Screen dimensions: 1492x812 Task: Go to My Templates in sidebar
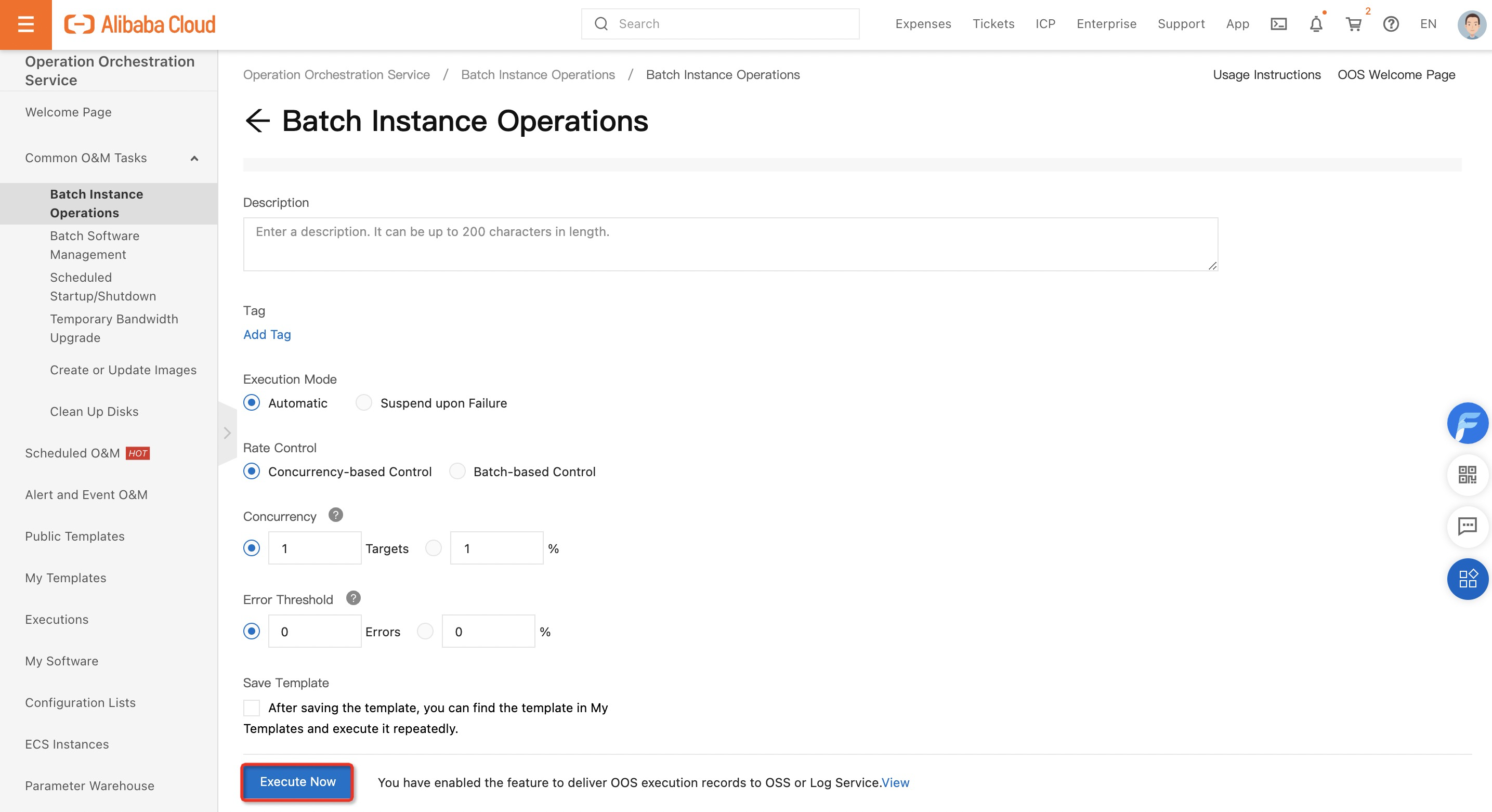click(x=66, y=578)
